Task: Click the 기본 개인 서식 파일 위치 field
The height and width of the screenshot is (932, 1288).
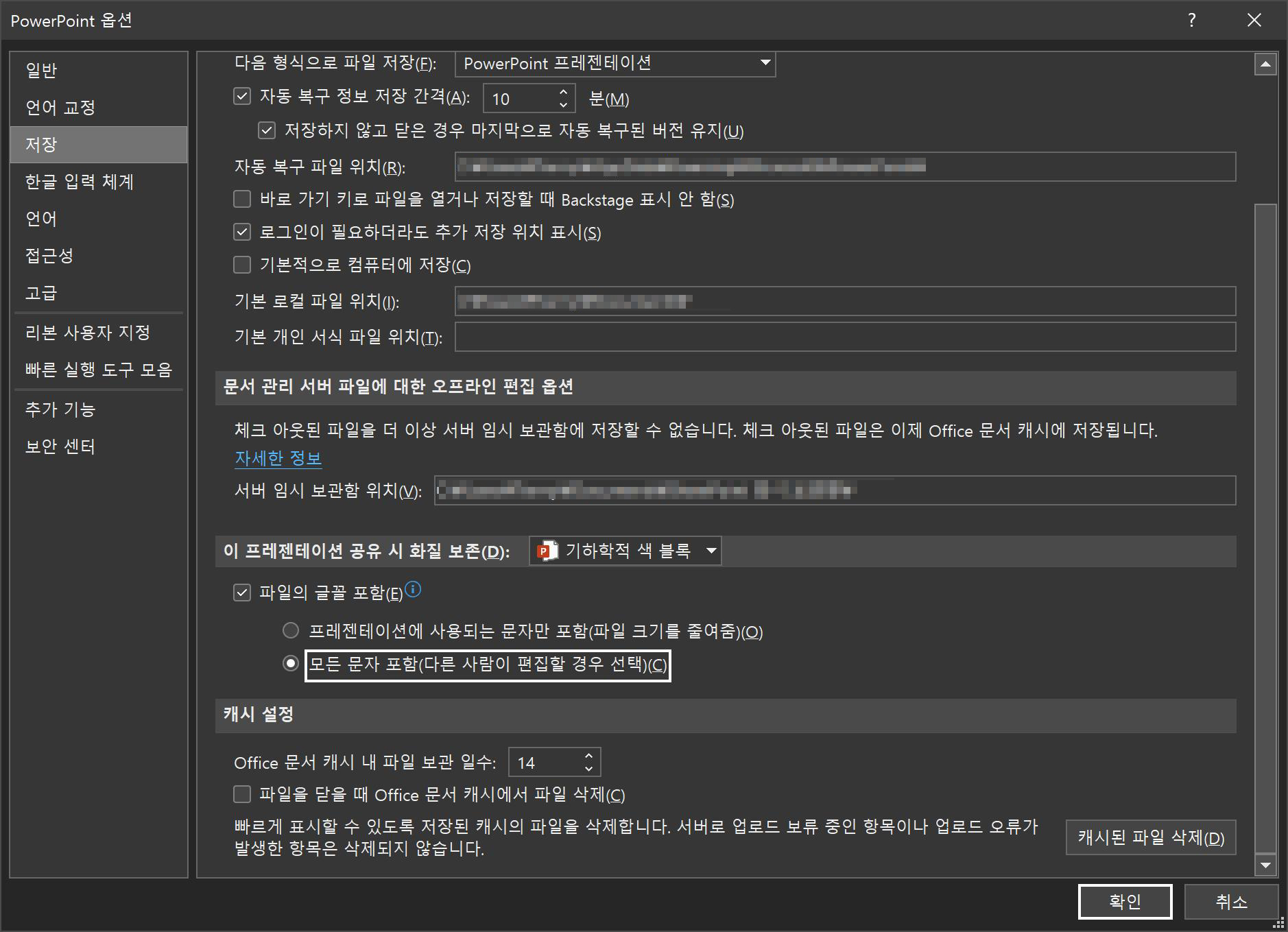Action: (x=845, y=337)
